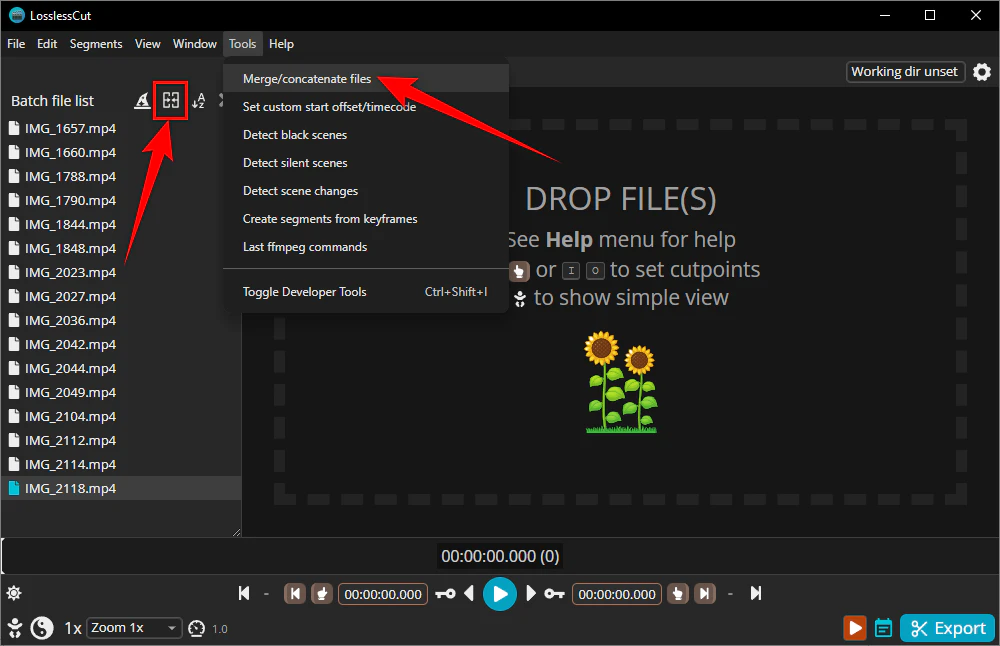Open the Segments menu
Viewport: 1000px width, 646px height.
tap(96, 44)
